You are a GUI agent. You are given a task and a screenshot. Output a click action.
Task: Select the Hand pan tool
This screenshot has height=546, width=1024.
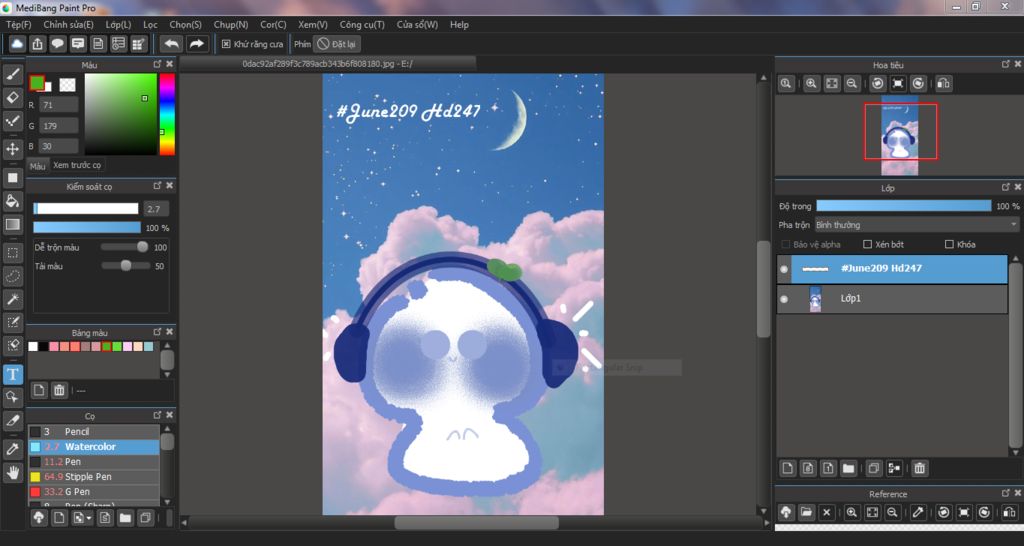click(12, 472)
